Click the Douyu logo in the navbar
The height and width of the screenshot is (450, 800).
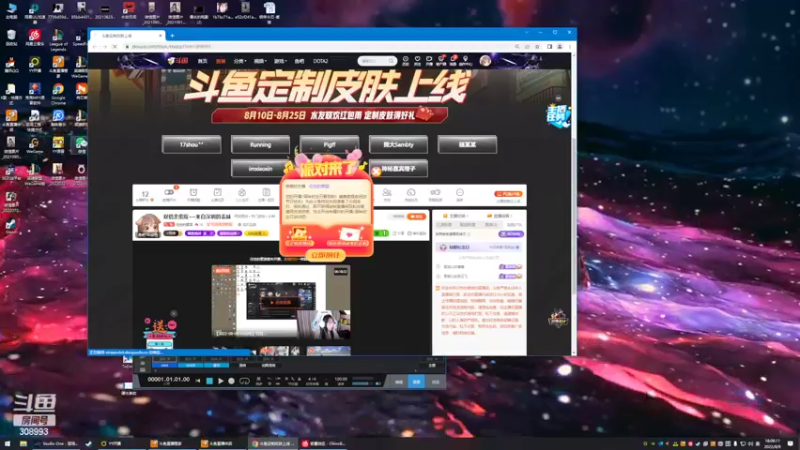pyautogui.click(x=178, y=61)
